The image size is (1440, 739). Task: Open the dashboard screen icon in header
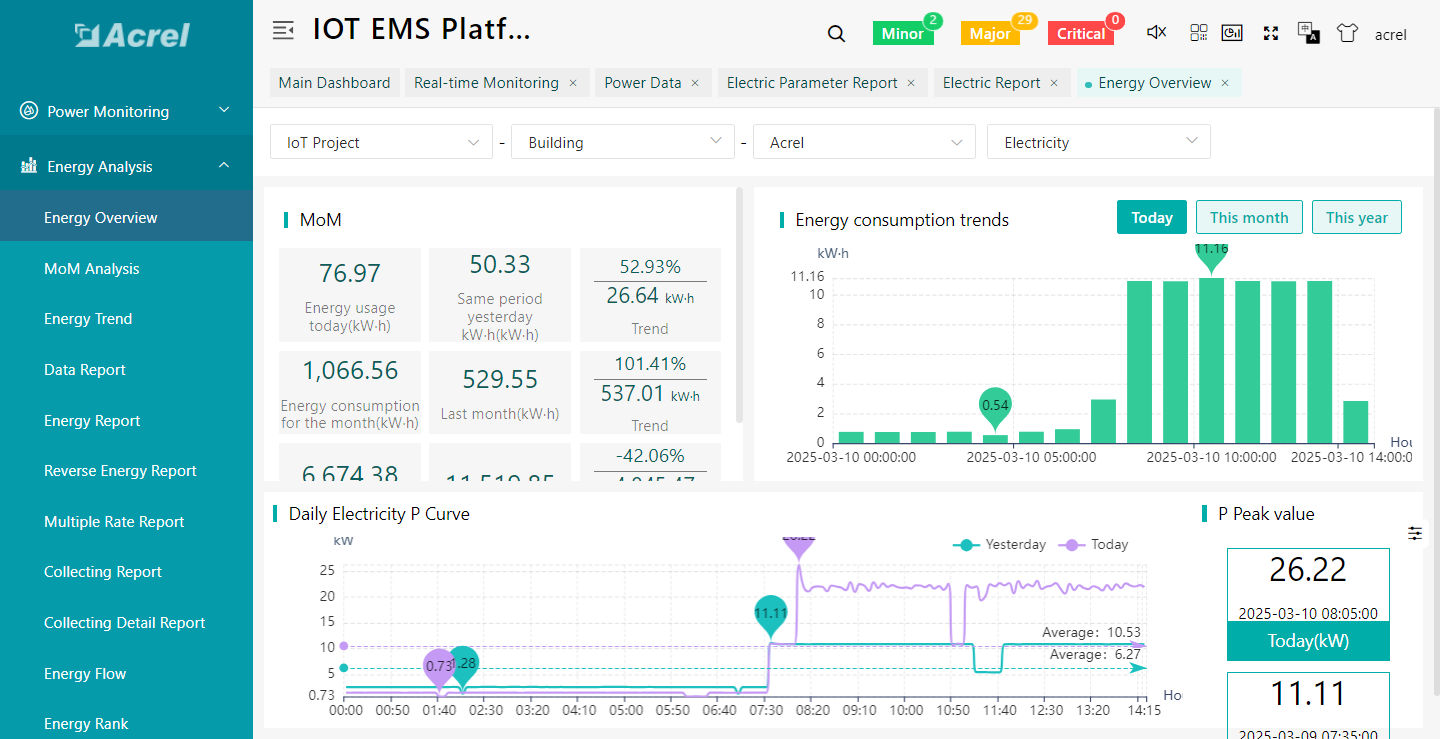(x=1232, y=33)
